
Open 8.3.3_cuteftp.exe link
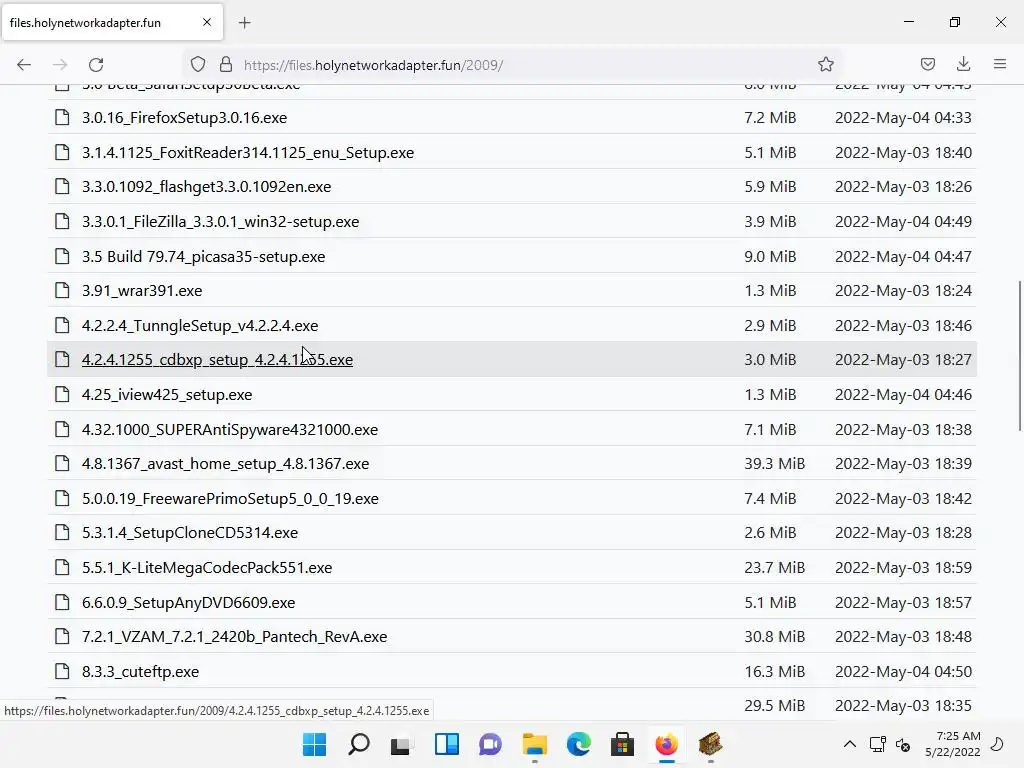pyautogui.click(x=140, y=671)
